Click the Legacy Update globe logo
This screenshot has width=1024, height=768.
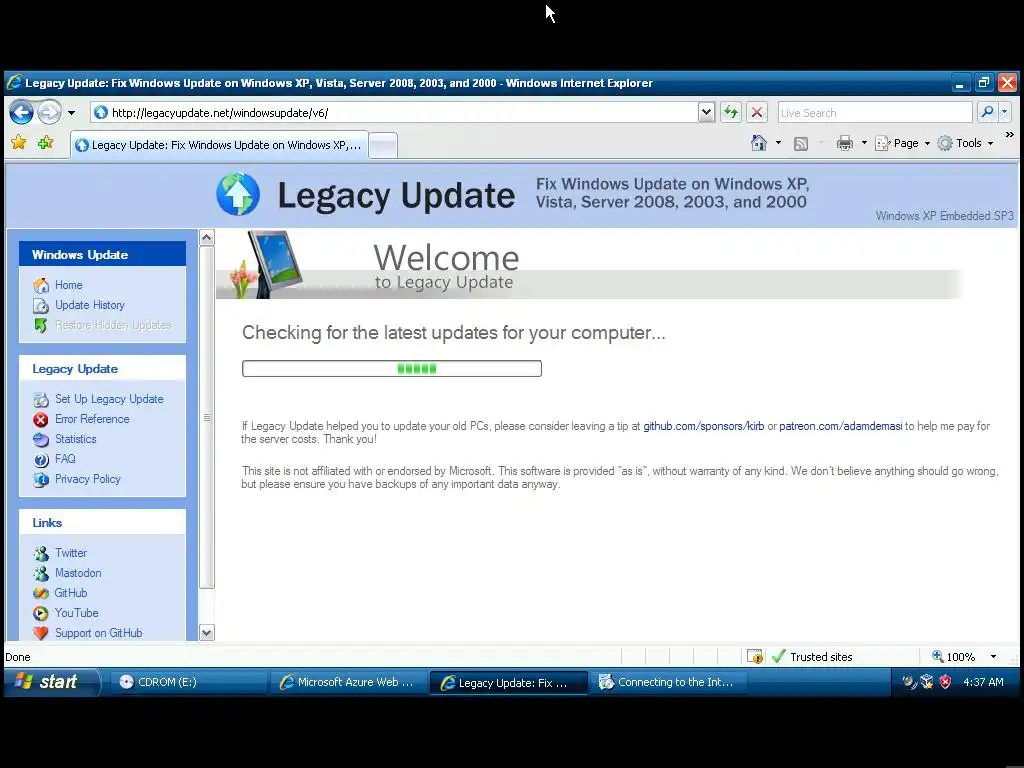(238, 194)
